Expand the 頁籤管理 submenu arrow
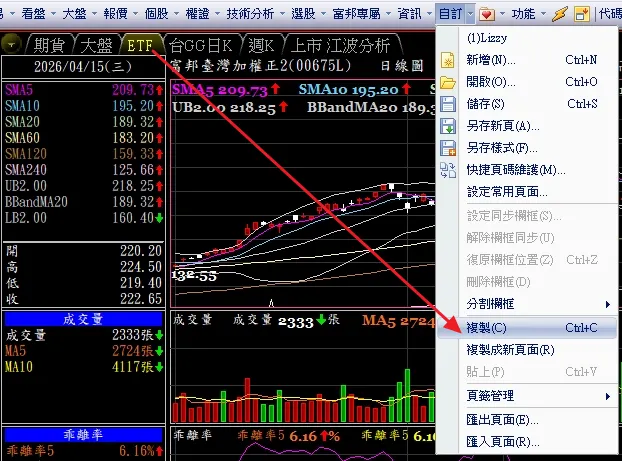The image size is (622, 461). click(x=608, y=396)
